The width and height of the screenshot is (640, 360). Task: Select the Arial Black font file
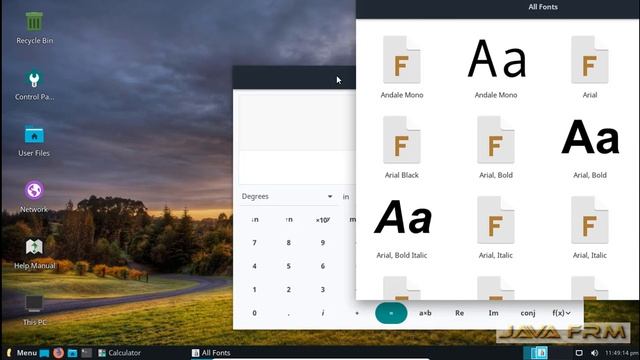(402, 148)
